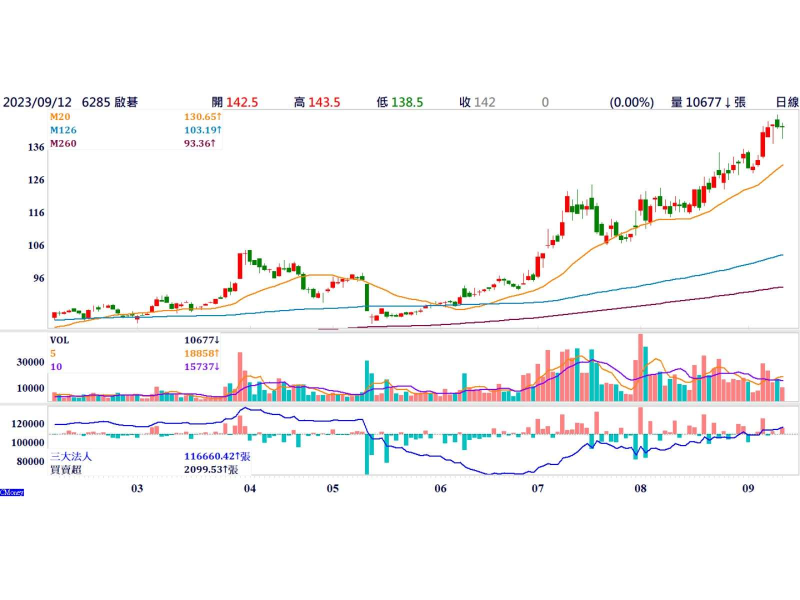Click the 03 month marker on timeline

(x=138, y=490)
